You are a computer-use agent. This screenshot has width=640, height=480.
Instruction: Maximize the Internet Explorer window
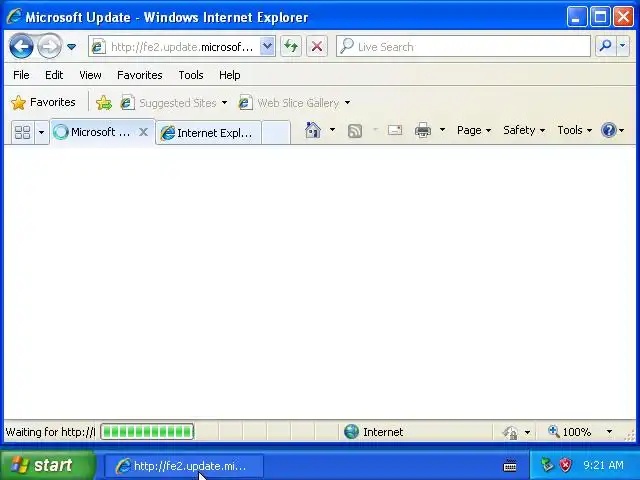[x=600, y=17]
